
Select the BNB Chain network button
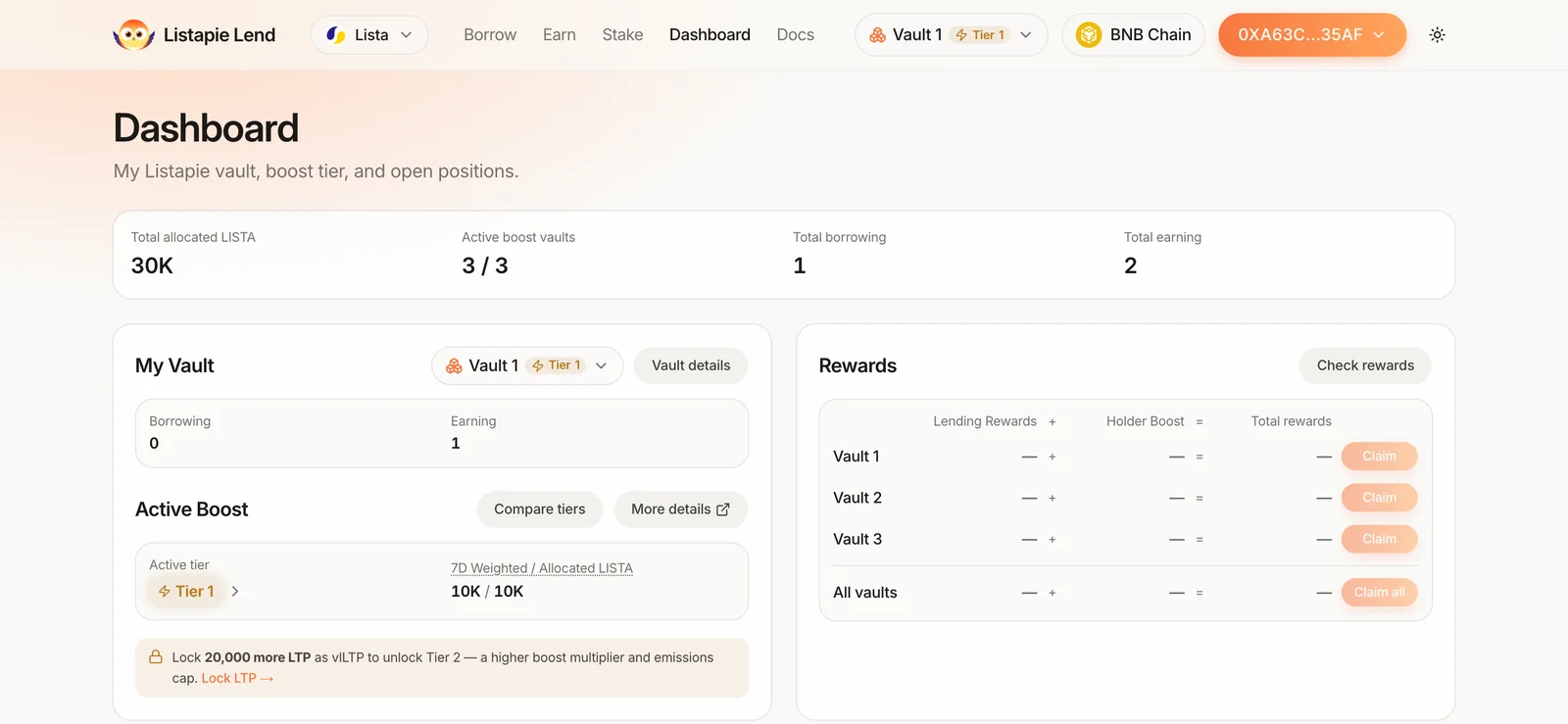[1133, 35]
